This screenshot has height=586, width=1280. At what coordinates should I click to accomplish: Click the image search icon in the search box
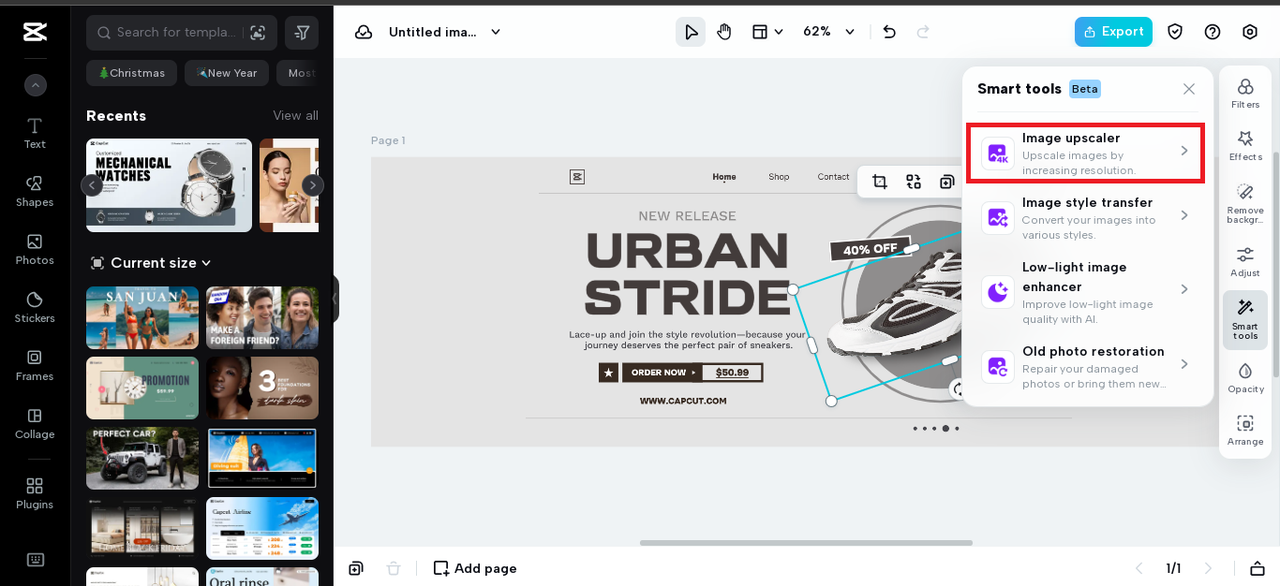pyautogui.click(x=258, y=32)
